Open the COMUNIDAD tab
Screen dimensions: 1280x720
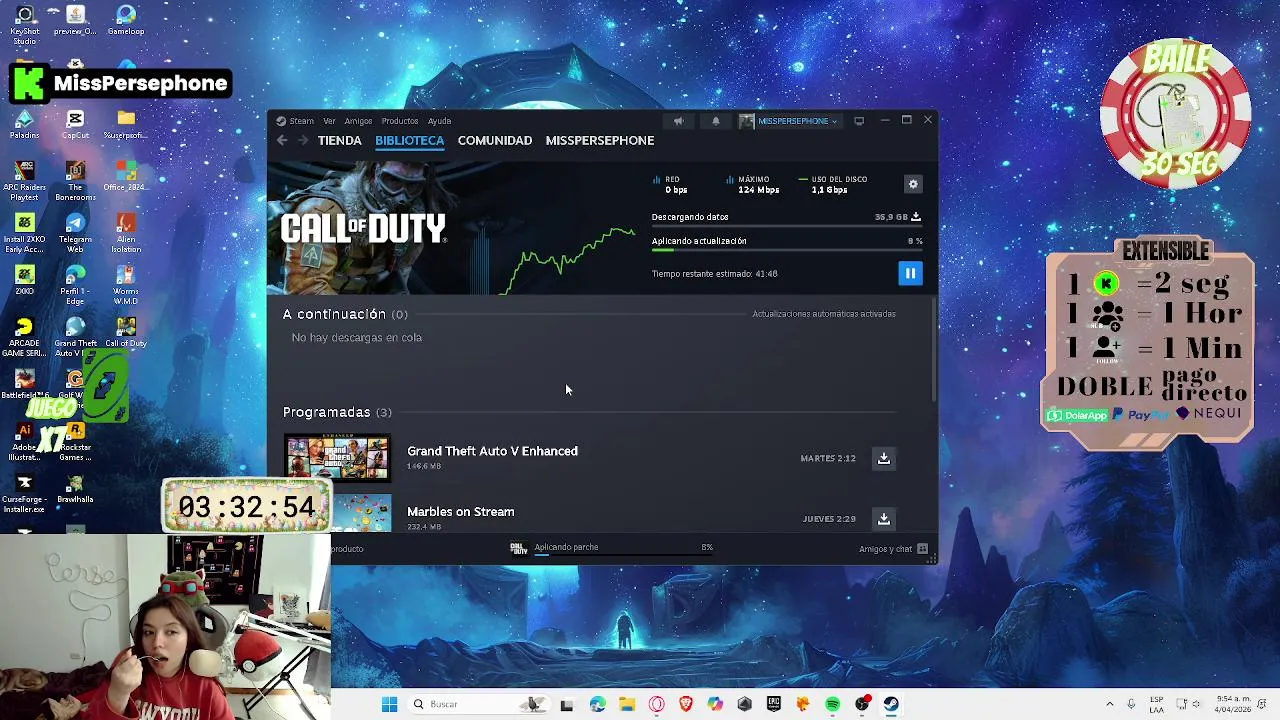tap(495, 141)
